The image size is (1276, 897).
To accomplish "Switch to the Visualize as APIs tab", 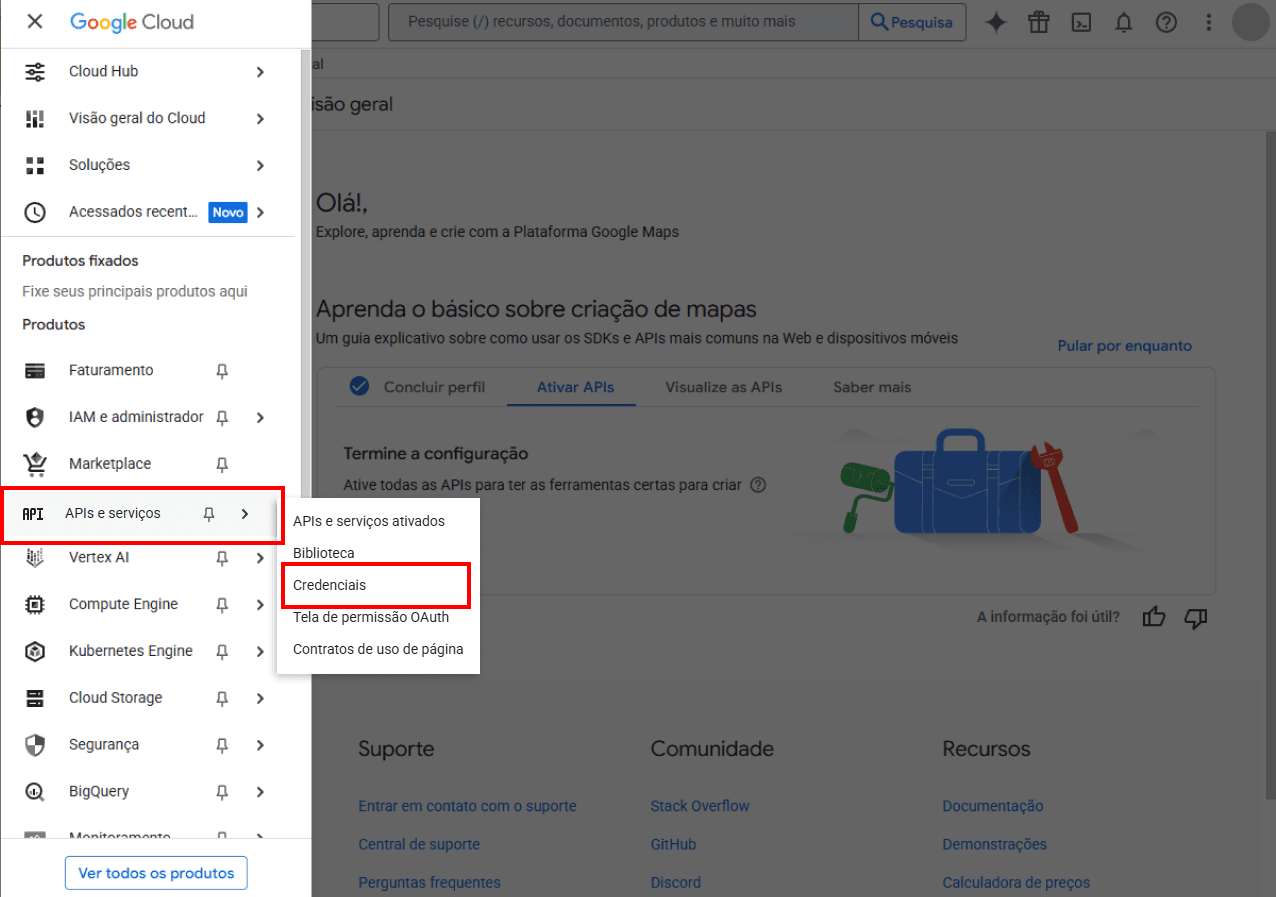I will coord(723,387).
